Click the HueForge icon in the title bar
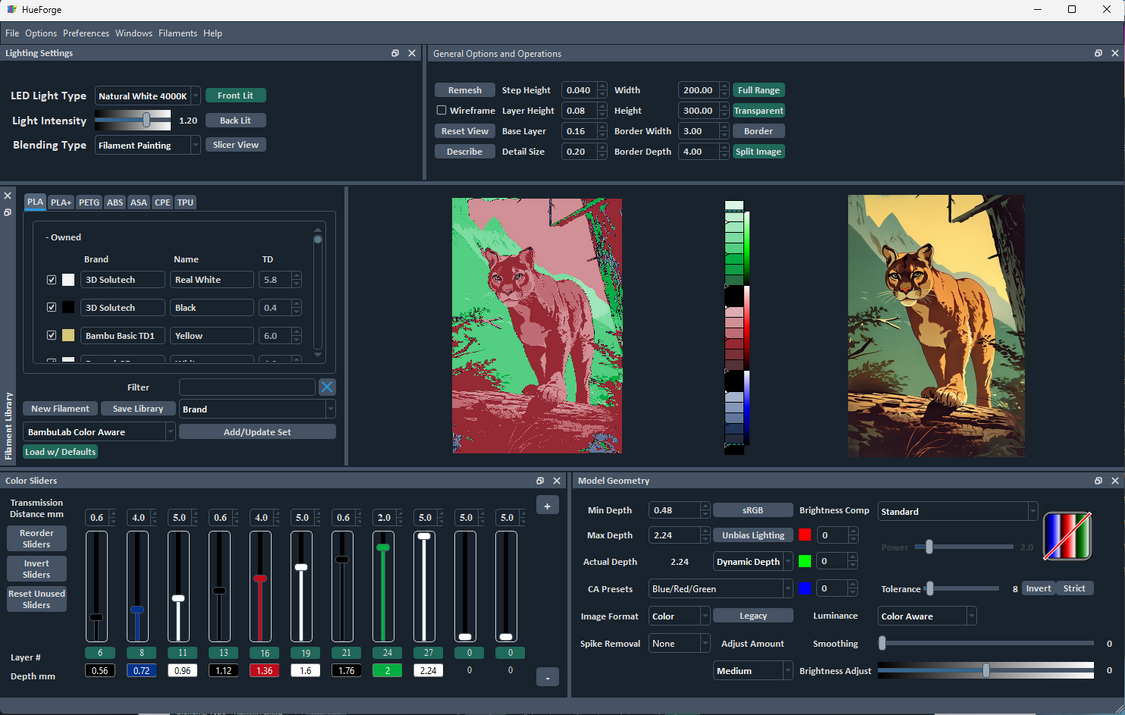The width and height of the screenshot is (1125, 715). coord(10,9)
